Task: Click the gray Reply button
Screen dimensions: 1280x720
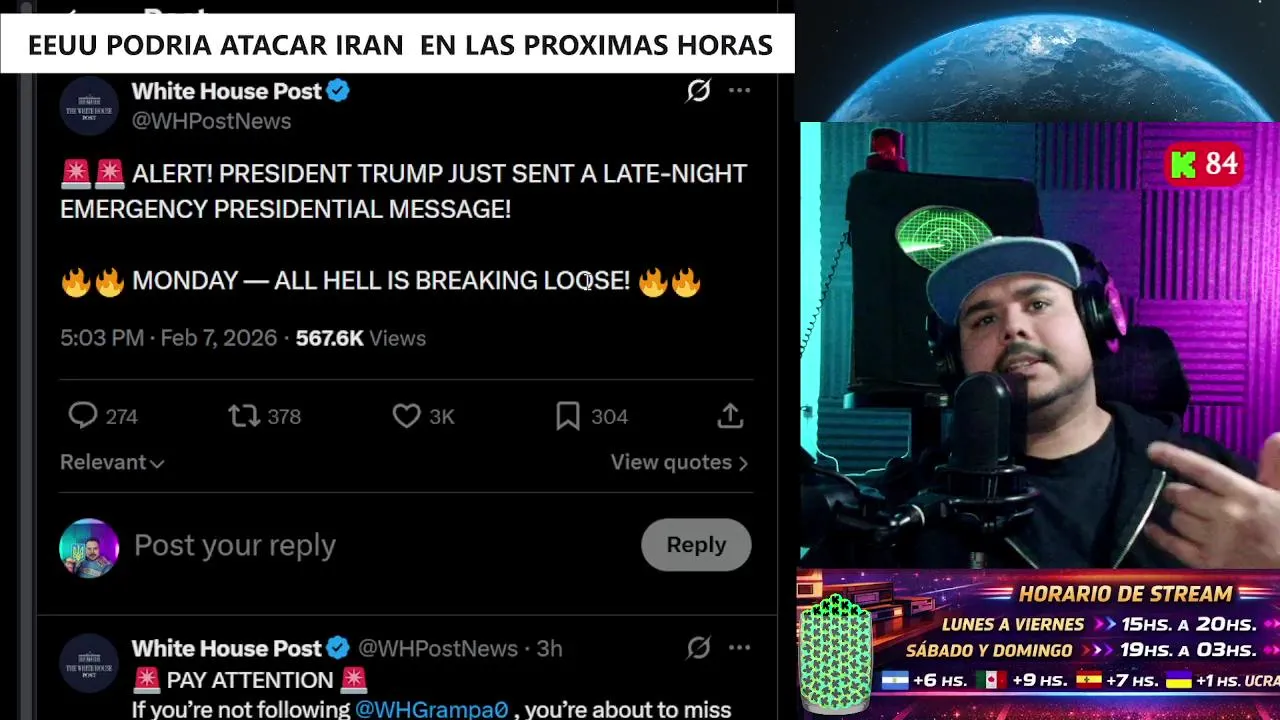Action: click(696, 545)
